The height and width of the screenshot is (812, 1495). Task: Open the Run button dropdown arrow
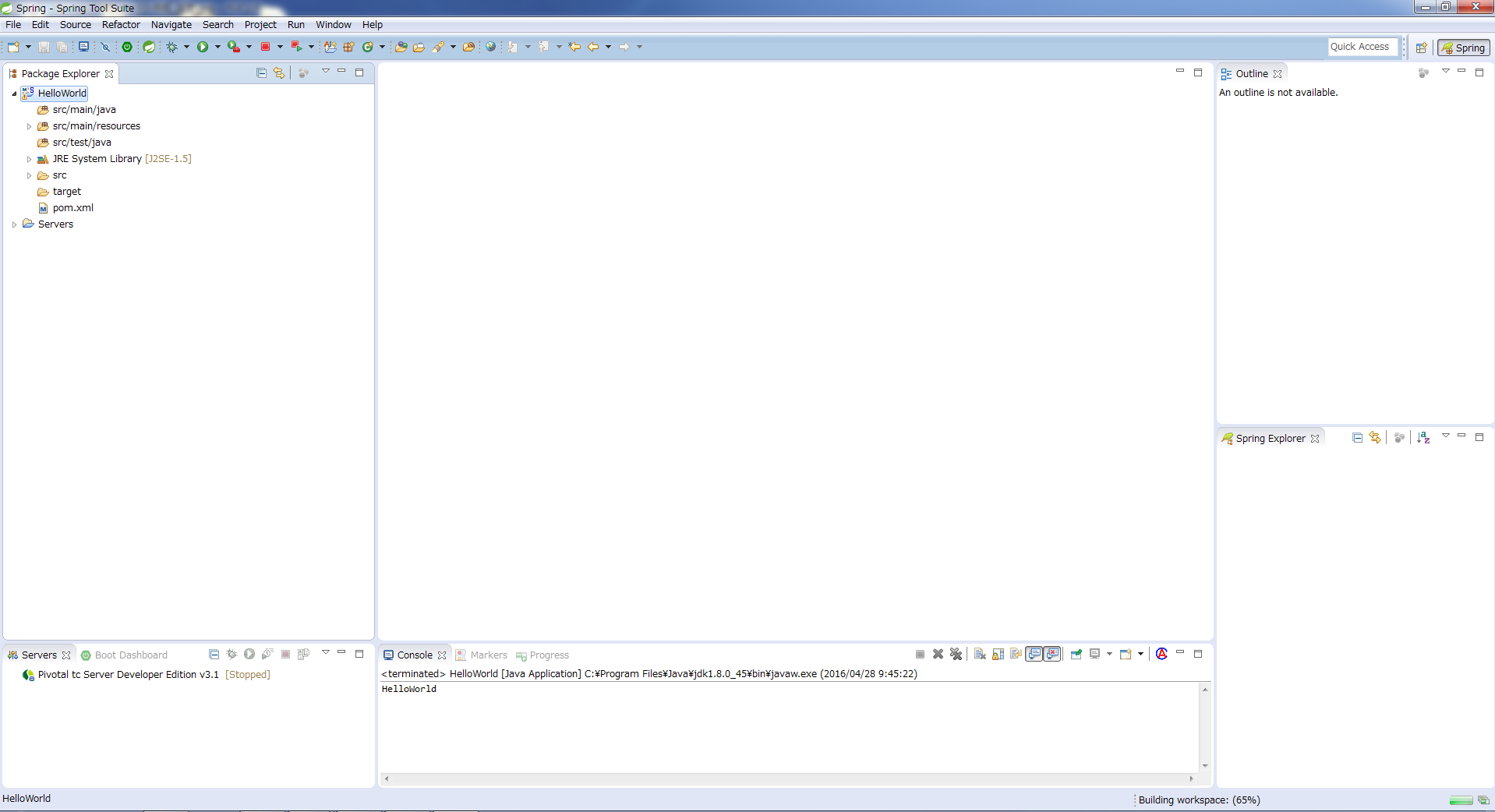click(x=217, y=47)
